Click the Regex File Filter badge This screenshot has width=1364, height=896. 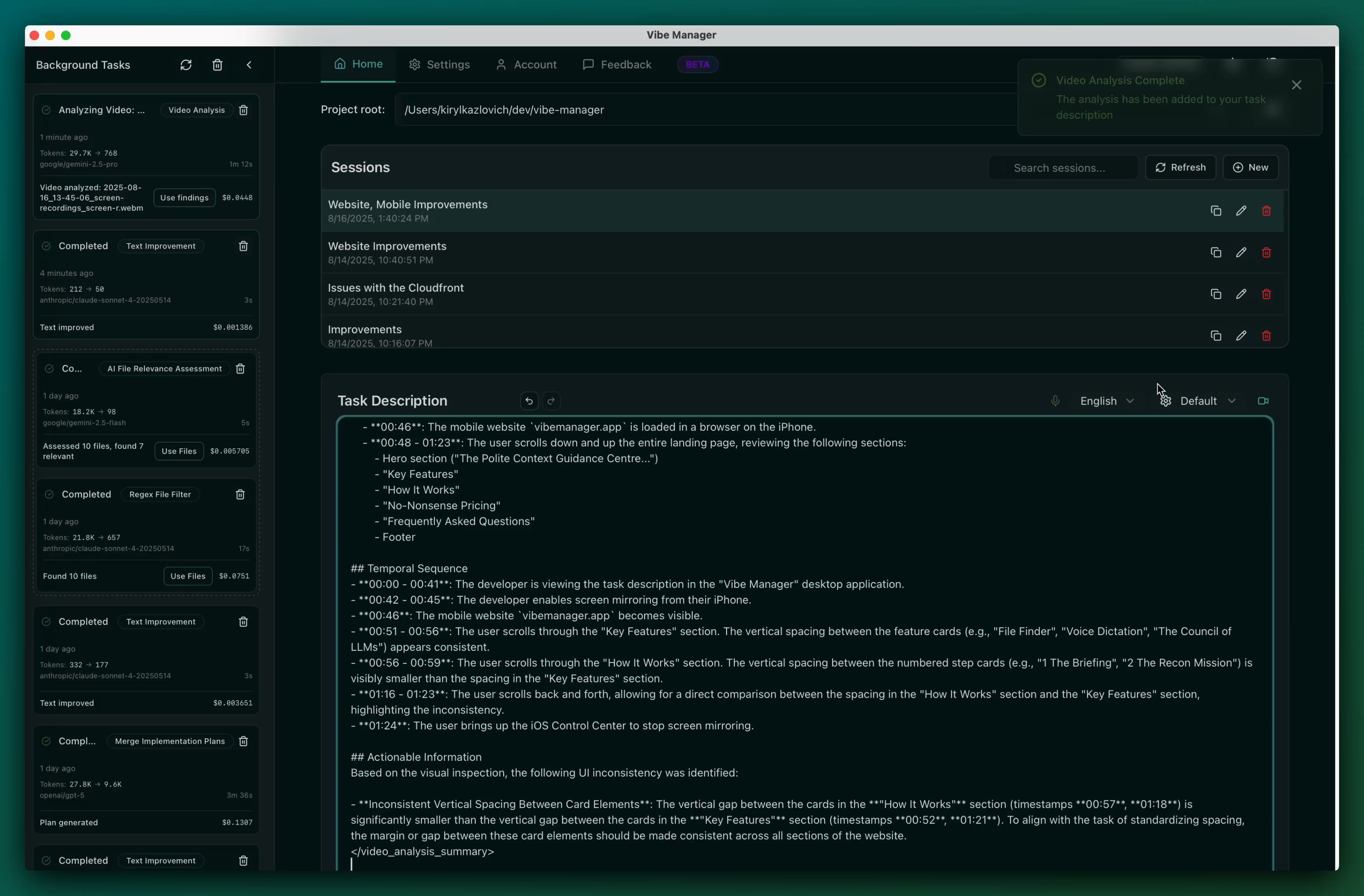point(160,494)
